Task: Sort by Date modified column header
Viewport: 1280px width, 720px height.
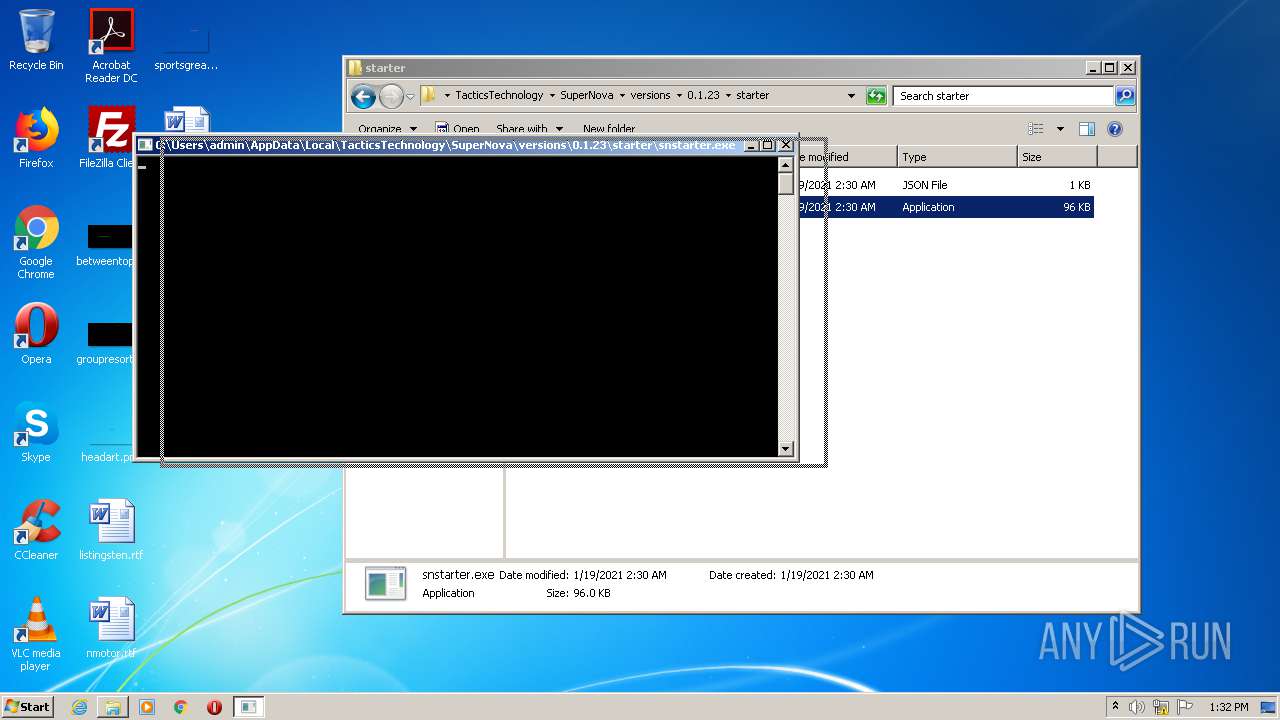Action: (x=847, y=157)
